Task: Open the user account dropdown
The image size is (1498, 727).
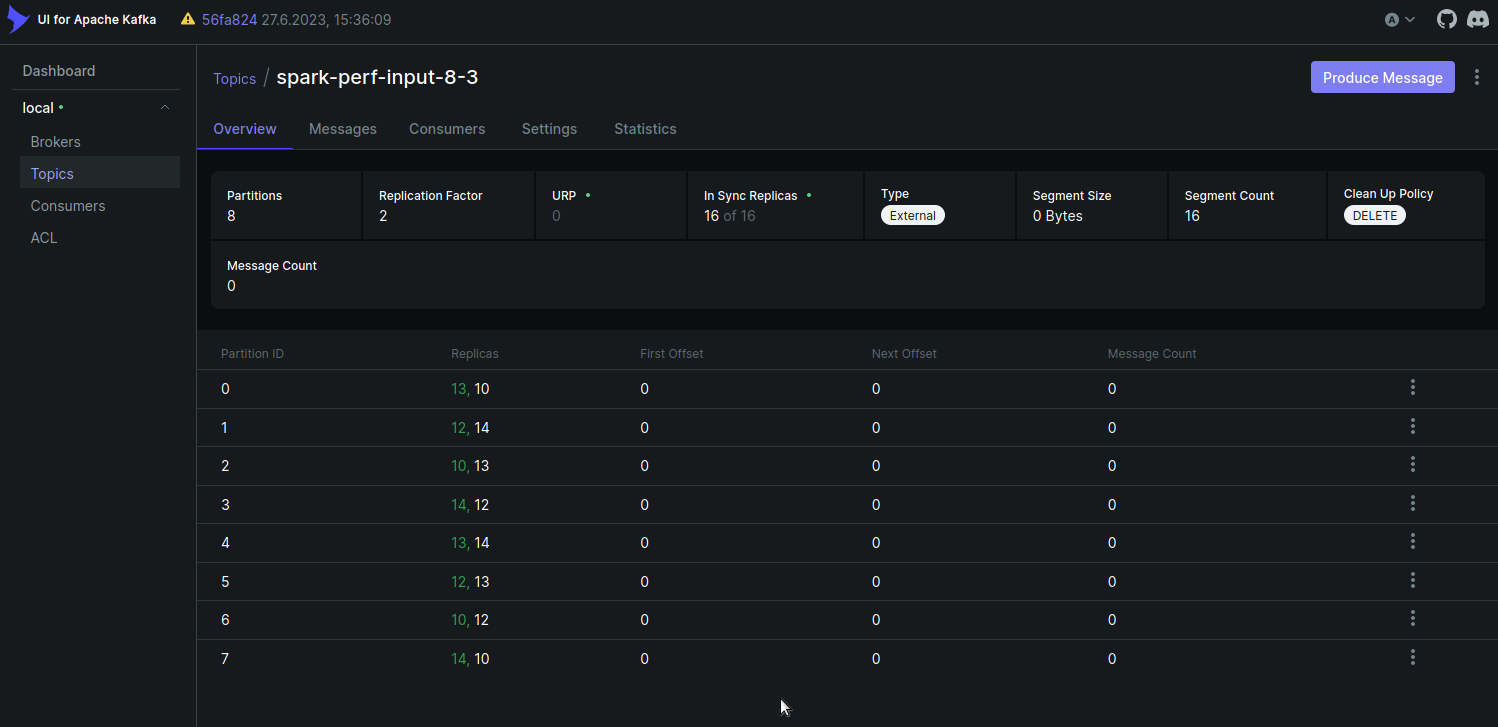Action: pos(1400,19)
